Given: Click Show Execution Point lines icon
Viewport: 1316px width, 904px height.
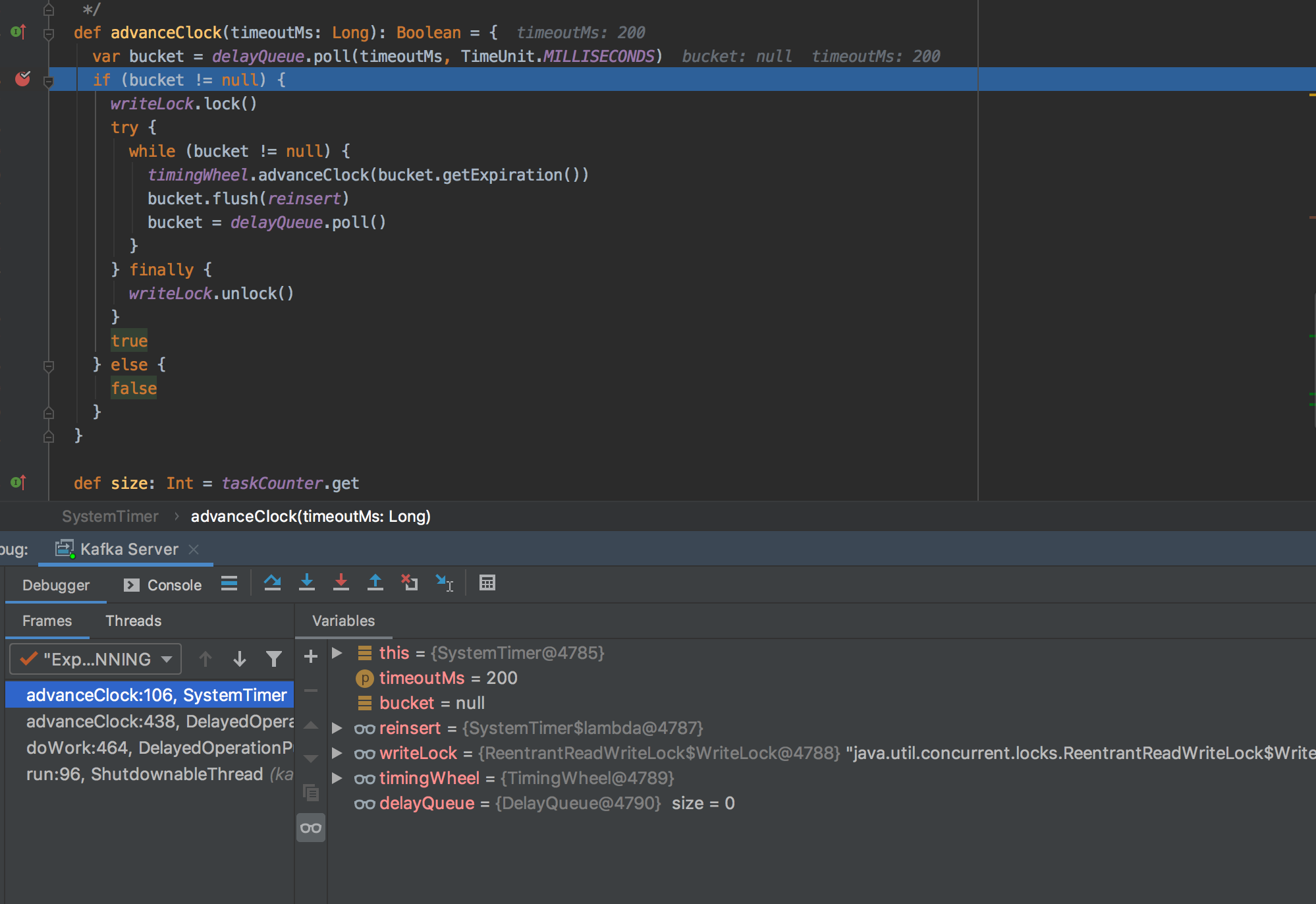Looking at the screenshot, I should (229, 584).
